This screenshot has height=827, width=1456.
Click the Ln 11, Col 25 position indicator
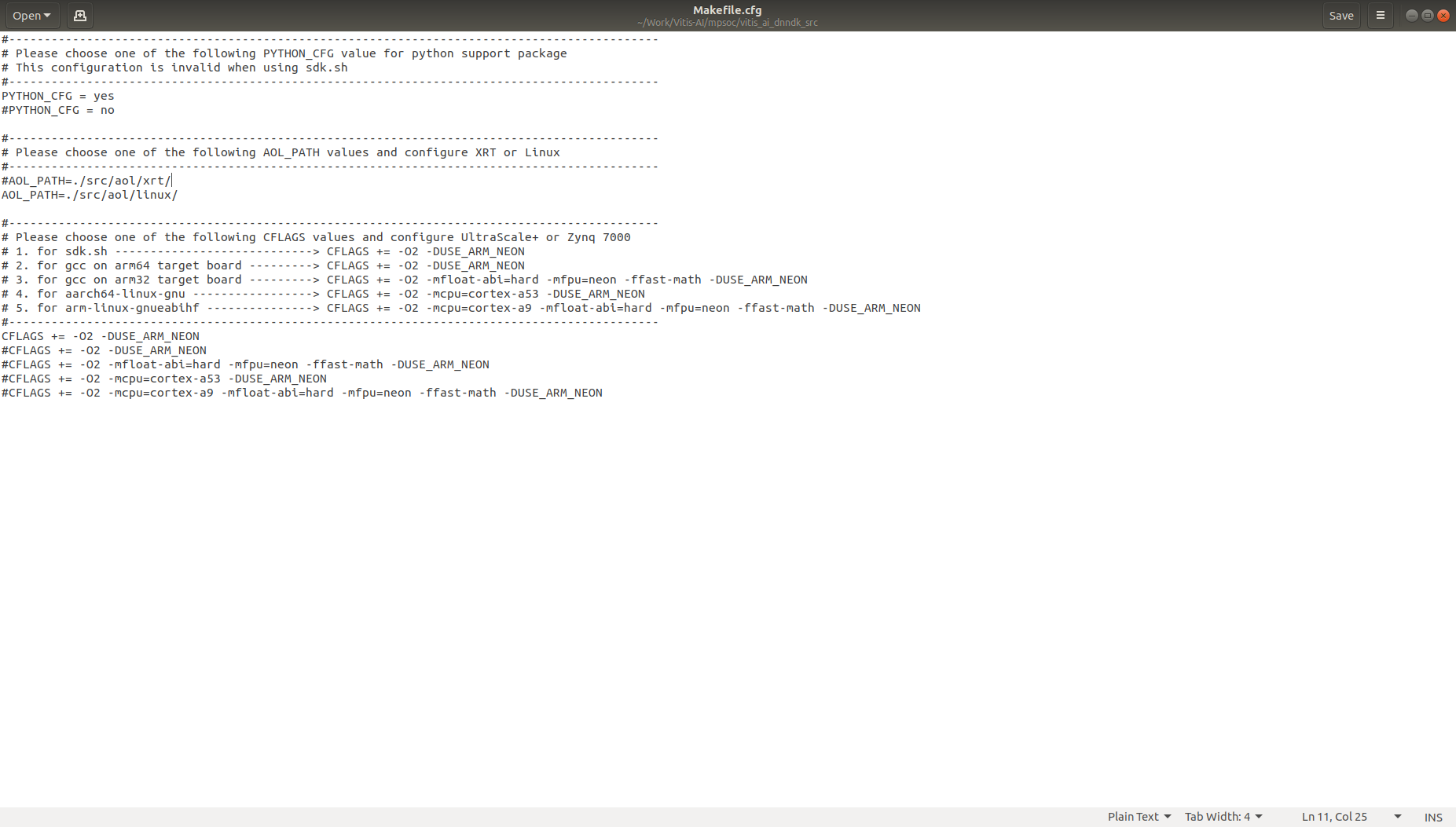click(x=1334, y=817)
